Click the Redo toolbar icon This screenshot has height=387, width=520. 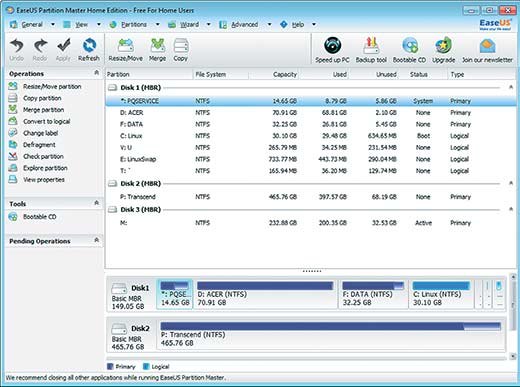(40, 49)
